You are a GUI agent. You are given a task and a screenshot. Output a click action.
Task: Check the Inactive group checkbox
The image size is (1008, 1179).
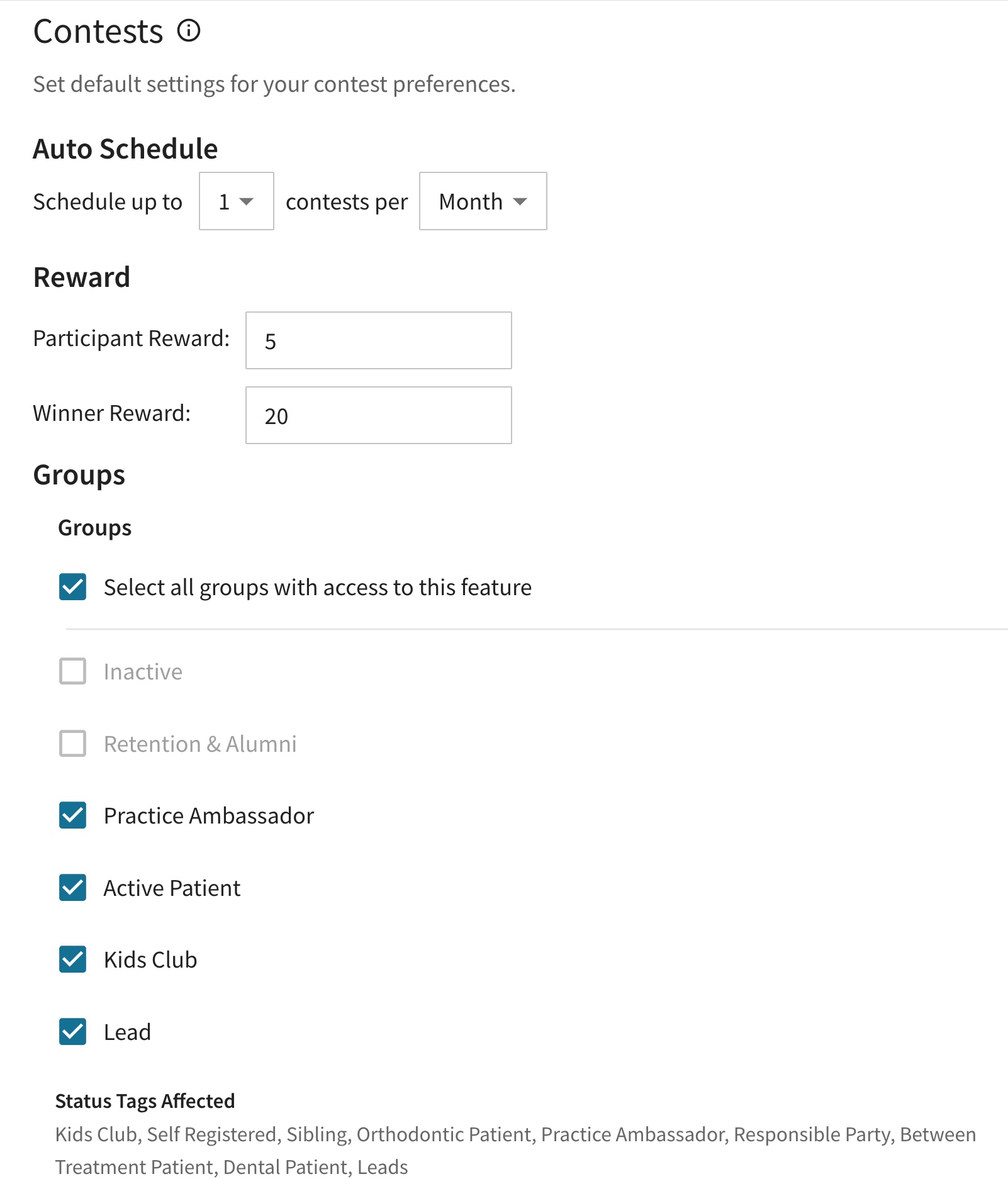73,671
